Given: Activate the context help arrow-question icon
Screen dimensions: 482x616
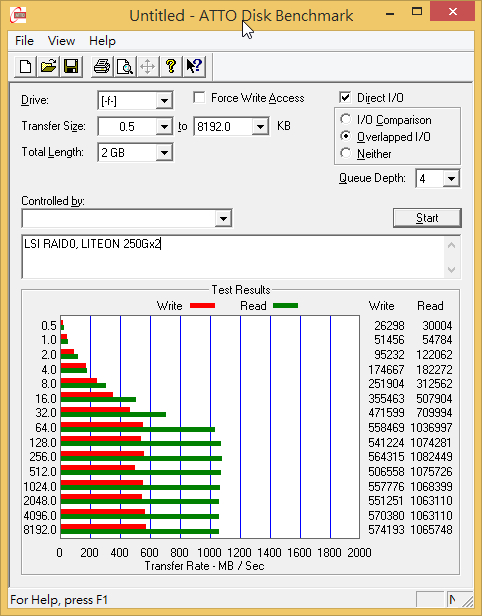Looking at the screenshot, I should pyautogui.click(x=194, y=66).
